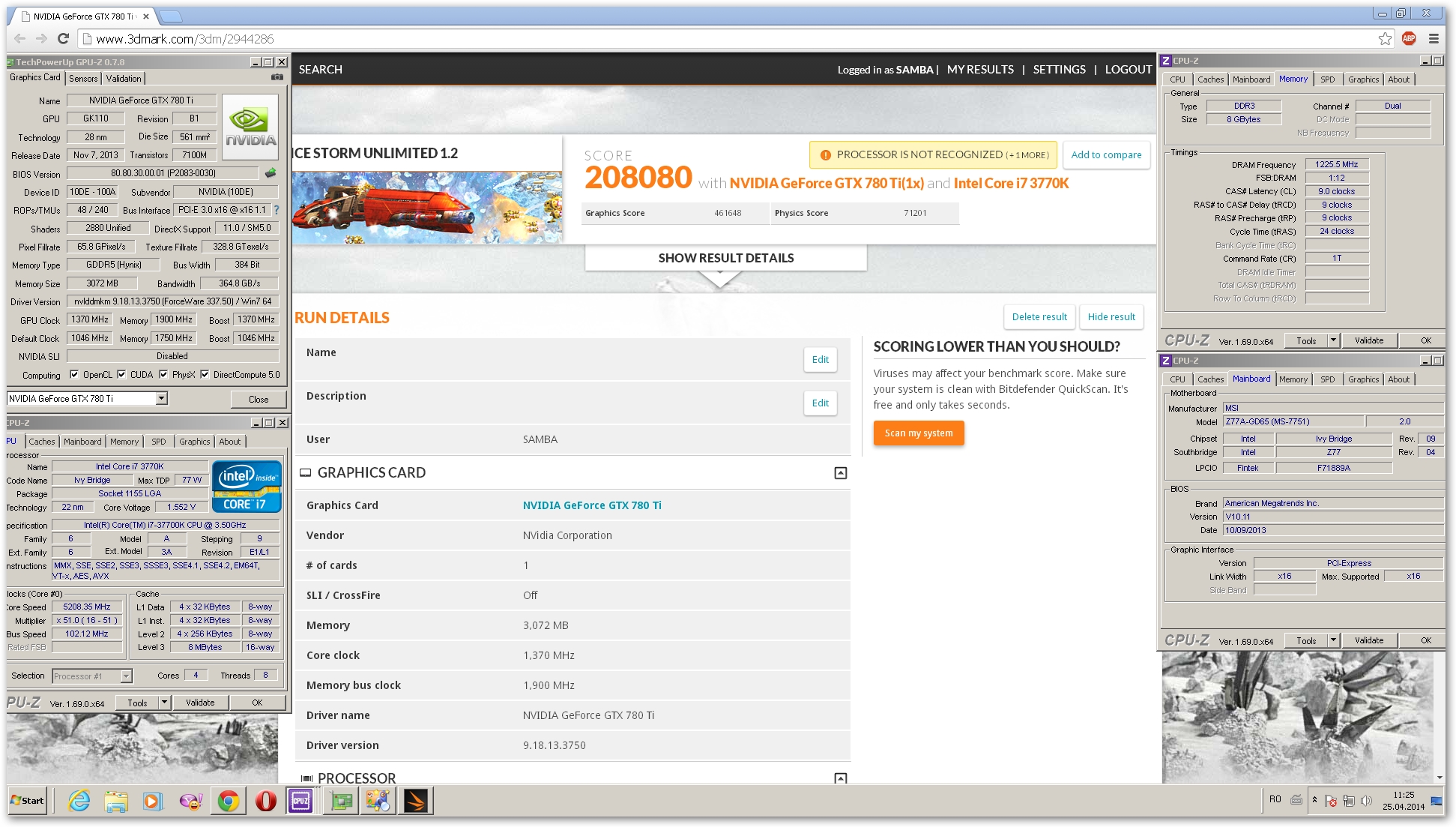Open the Opera browser taskbar icon
Screen dimensions: 1456x827
pos(265,802)
